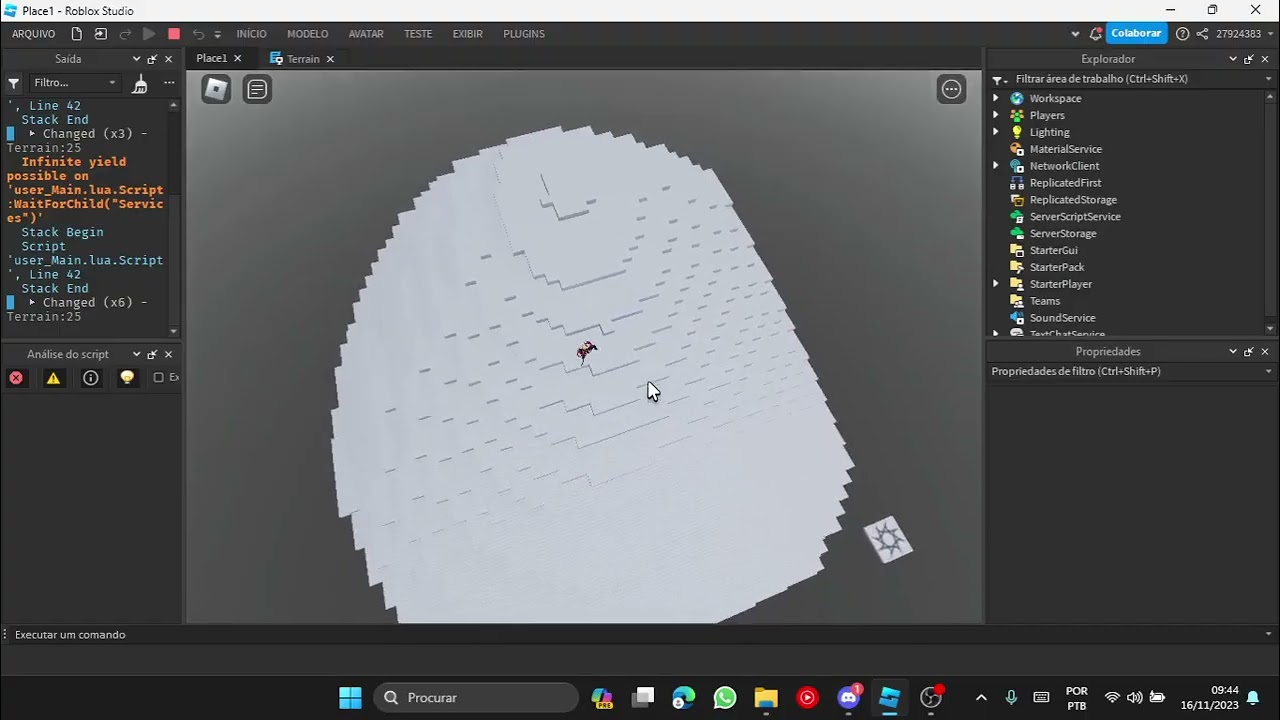The image size is (1280, 720).
Task: Open the output Filtro dropdown
Action: click(x=75, y=83)
